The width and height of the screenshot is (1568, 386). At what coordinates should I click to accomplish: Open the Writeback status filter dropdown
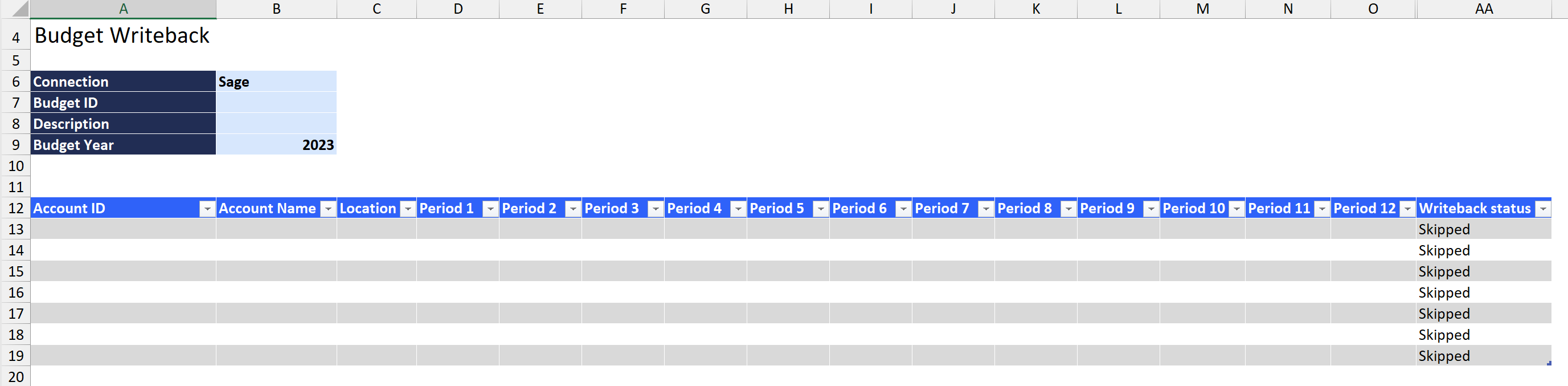pyautogui.click(x=1543, y=209)
